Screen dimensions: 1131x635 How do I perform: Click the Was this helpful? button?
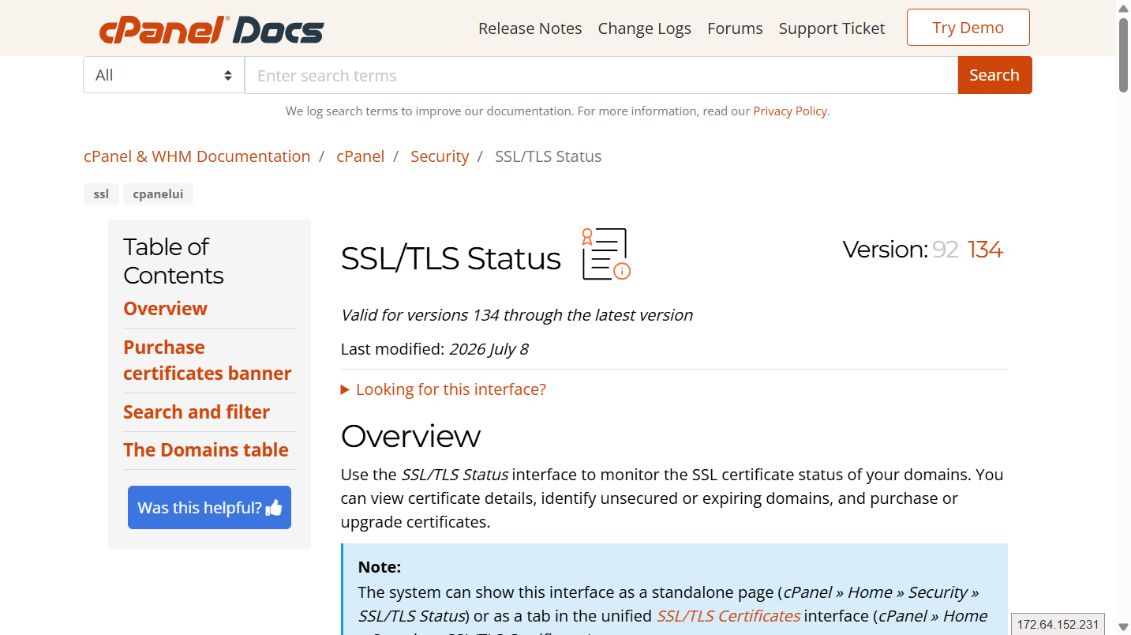[209, 507]
